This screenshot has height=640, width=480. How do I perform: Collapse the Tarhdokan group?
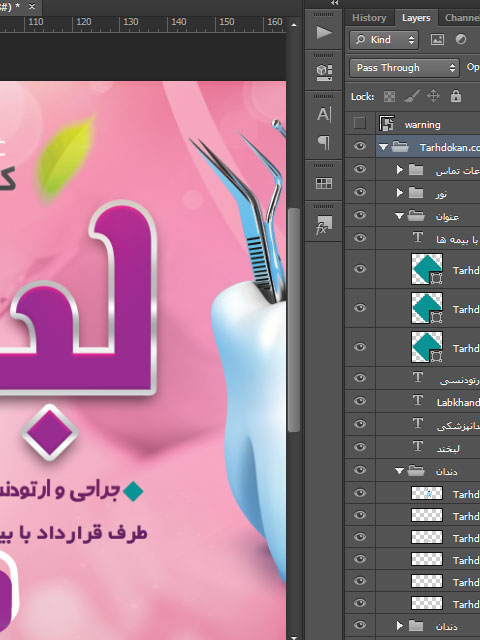(383, 147)
